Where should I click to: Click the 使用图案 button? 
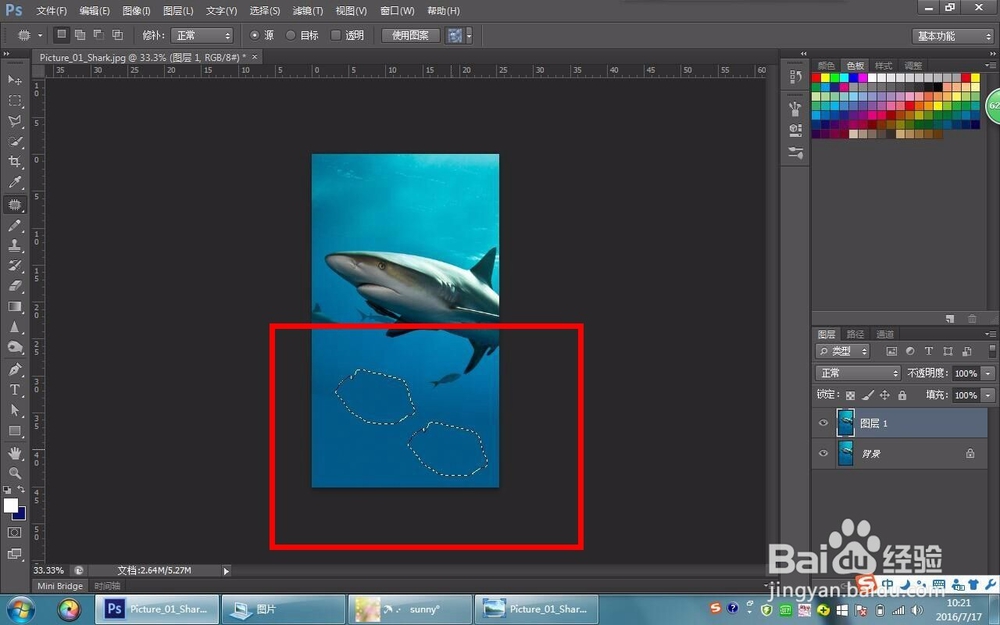click(x=411, y=36)
